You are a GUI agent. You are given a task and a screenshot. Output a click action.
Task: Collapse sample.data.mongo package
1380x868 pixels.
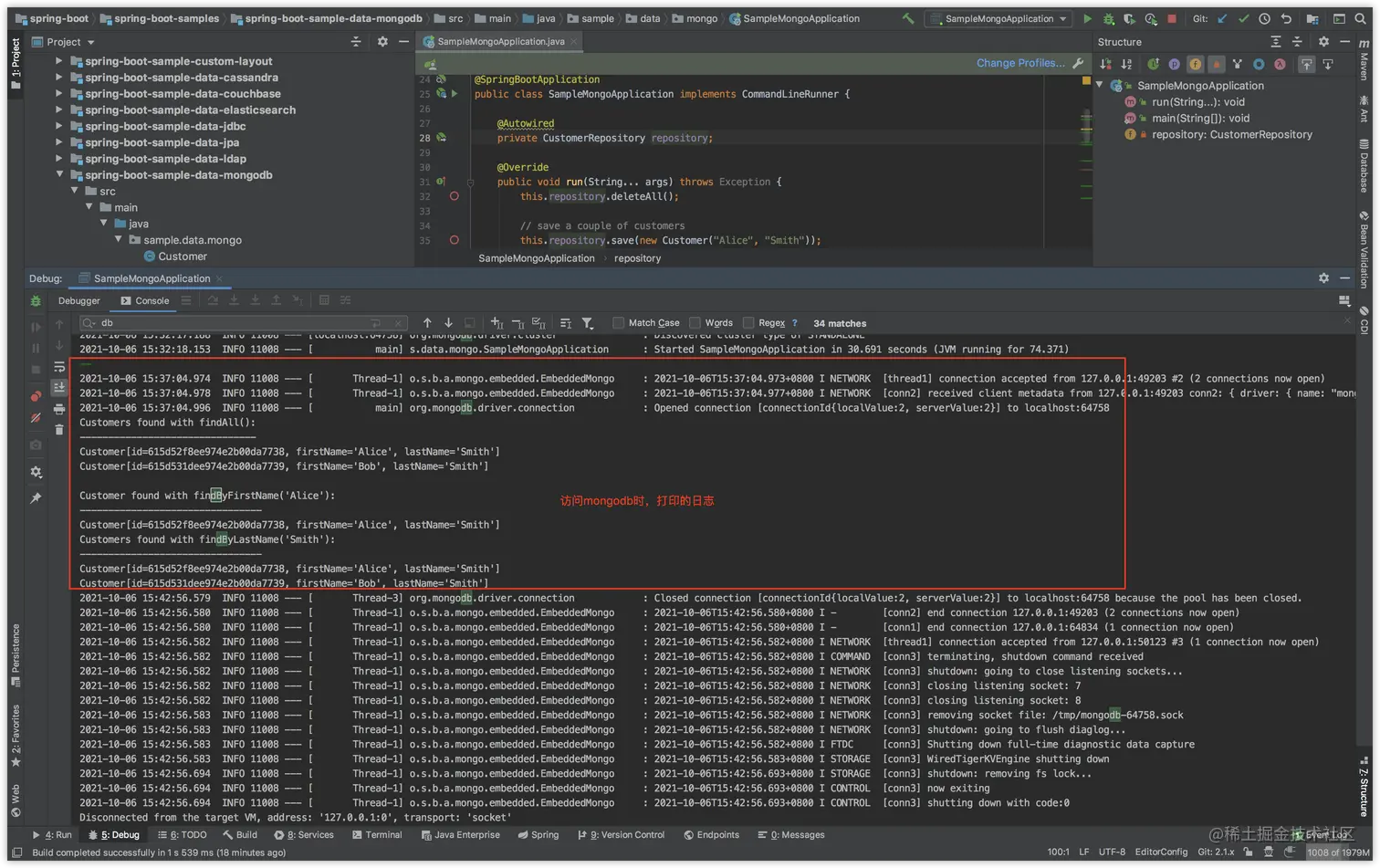119,240
